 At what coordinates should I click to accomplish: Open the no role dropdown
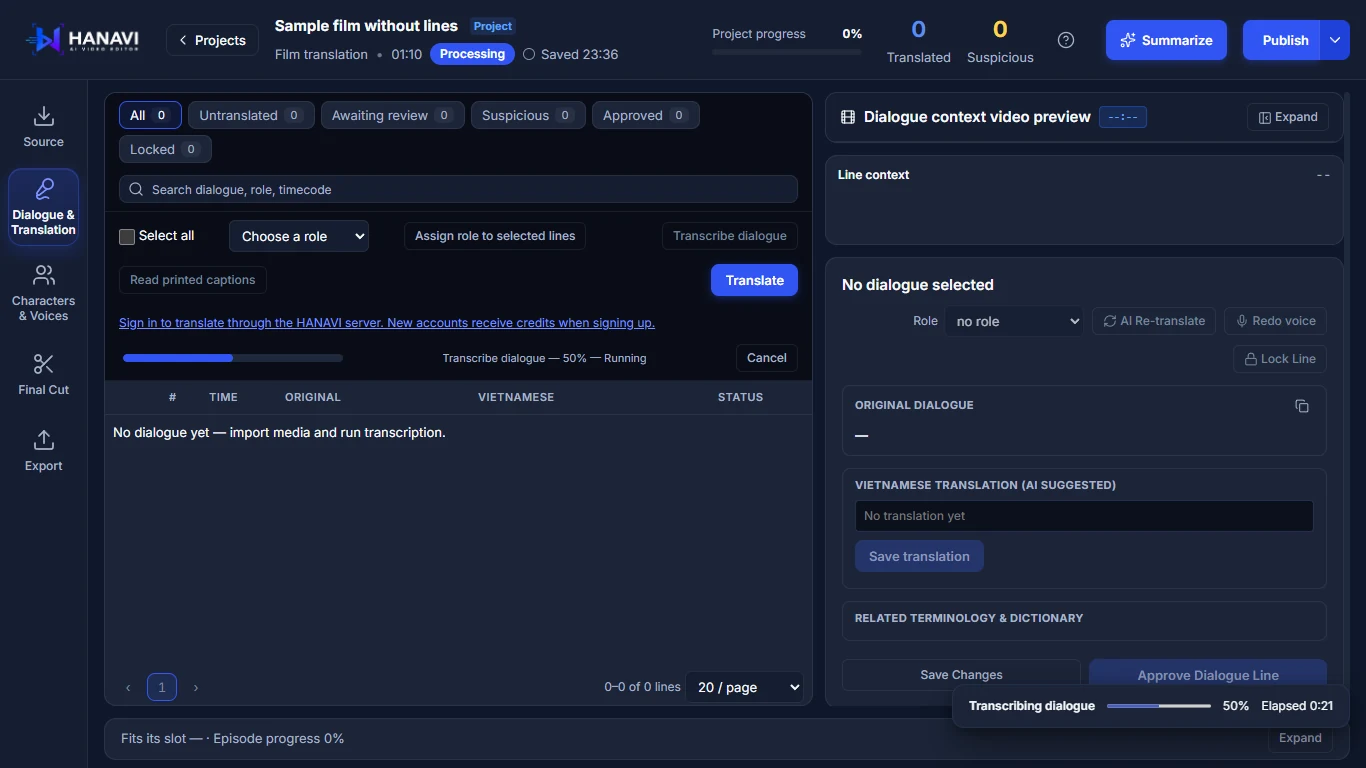(x=1014, y=321)
